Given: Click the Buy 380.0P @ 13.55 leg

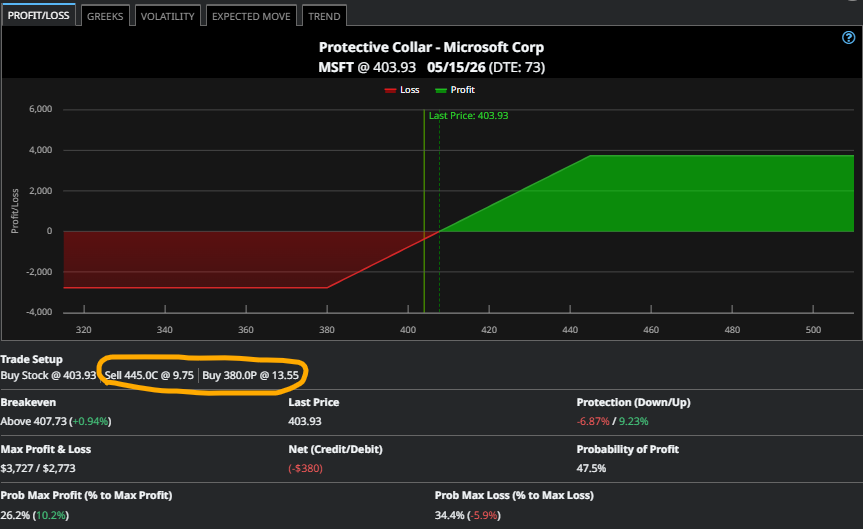Looking at the screenshot, I should 250,375.
